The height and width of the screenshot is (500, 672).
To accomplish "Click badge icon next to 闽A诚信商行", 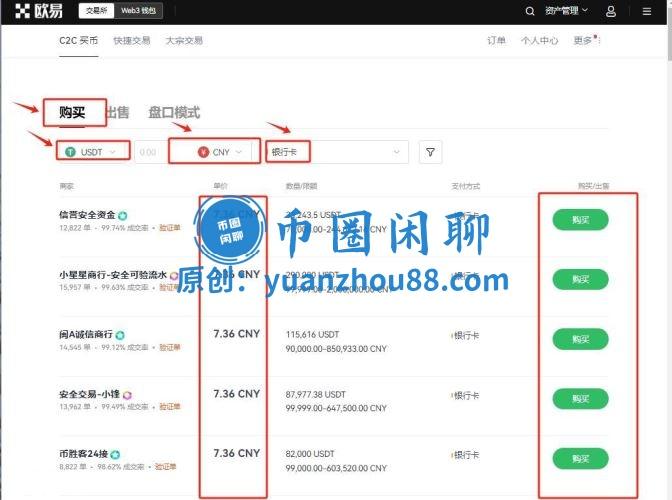I will point(120,335).
